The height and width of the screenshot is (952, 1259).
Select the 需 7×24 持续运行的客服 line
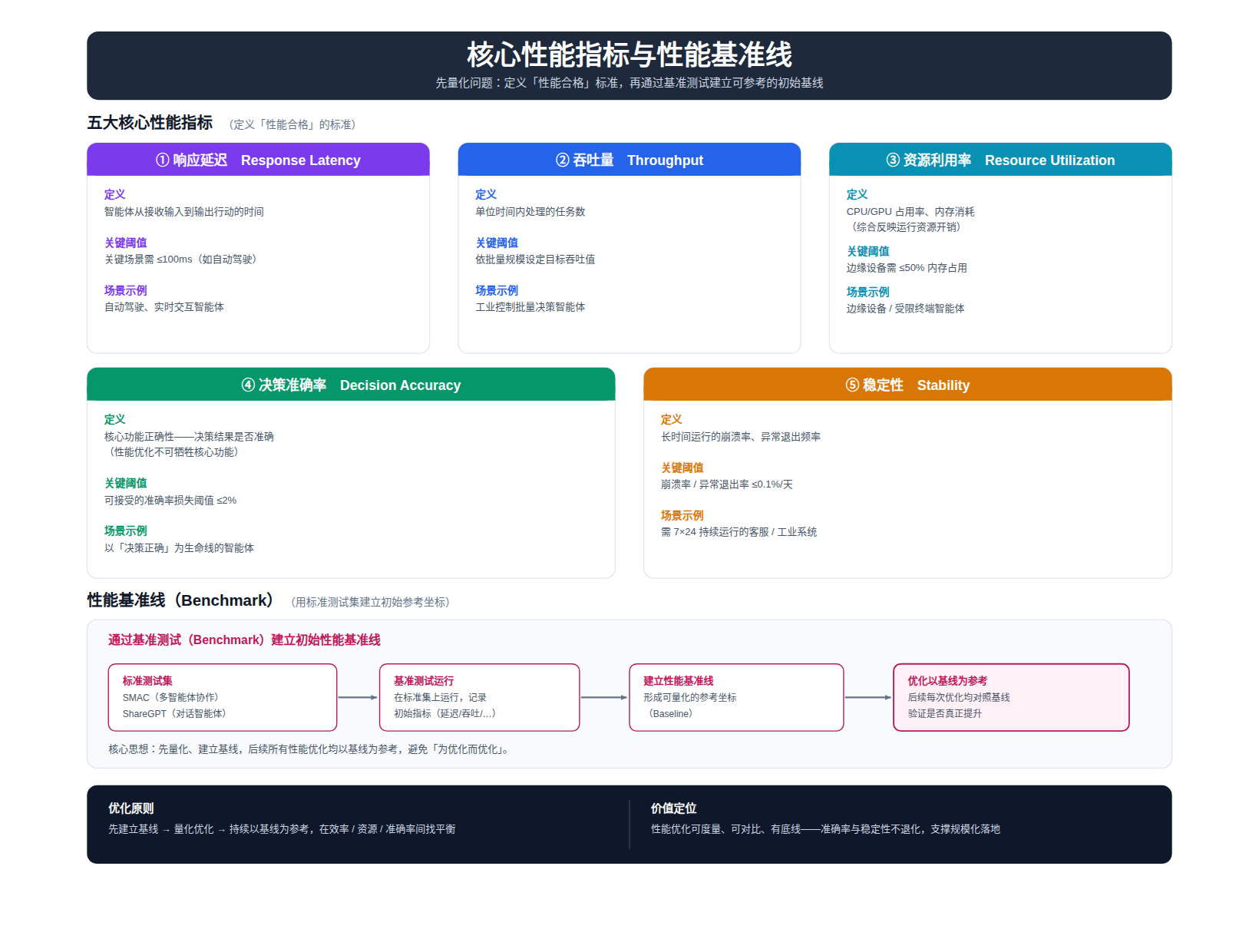coord(739,532)
